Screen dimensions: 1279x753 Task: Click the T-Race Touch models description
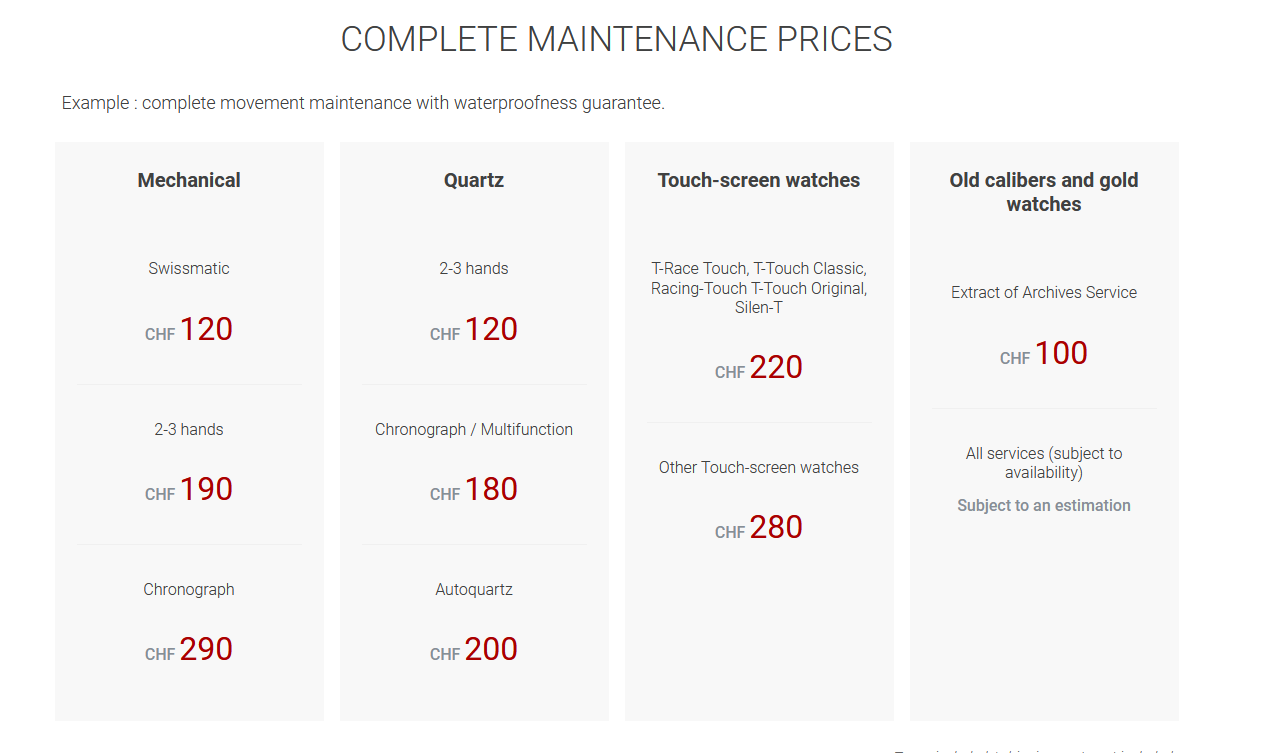point(759,288)
